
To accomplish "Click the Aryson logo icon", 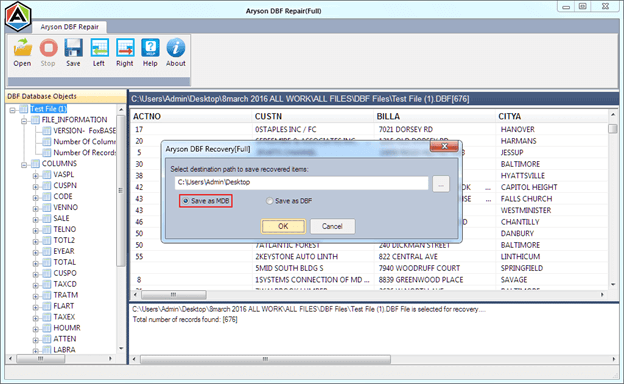I will (18, 16).
